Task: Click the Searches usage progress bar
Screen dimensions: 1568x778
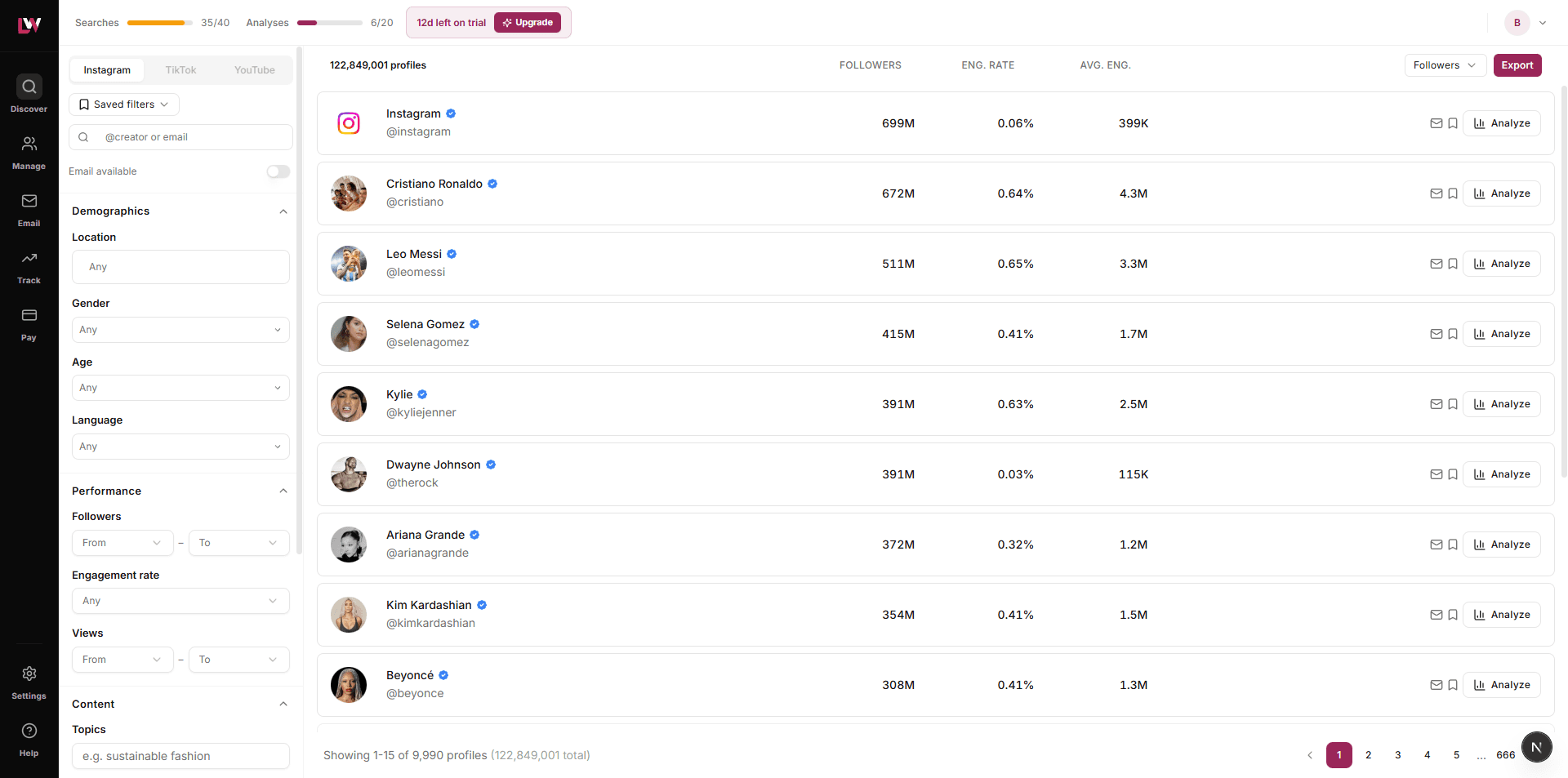Action: 158,23
